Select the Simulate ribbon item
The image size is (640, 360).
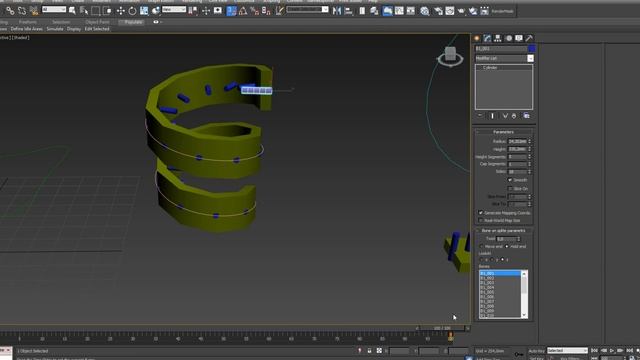[55, 29]
